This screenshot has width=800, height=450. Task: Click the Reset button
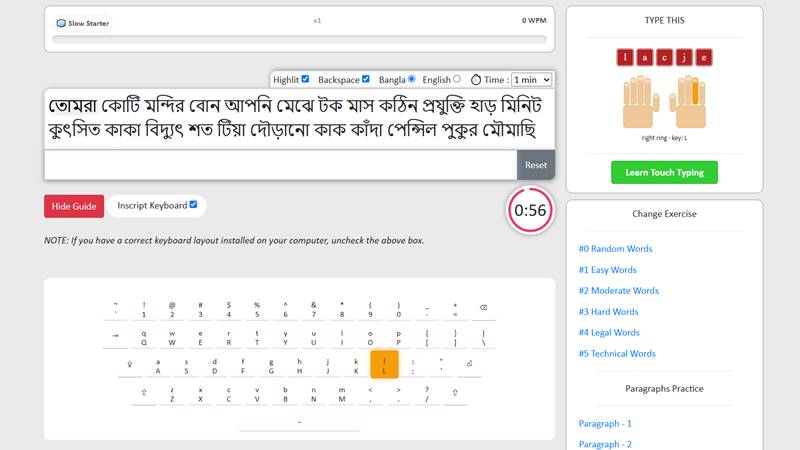536,165
